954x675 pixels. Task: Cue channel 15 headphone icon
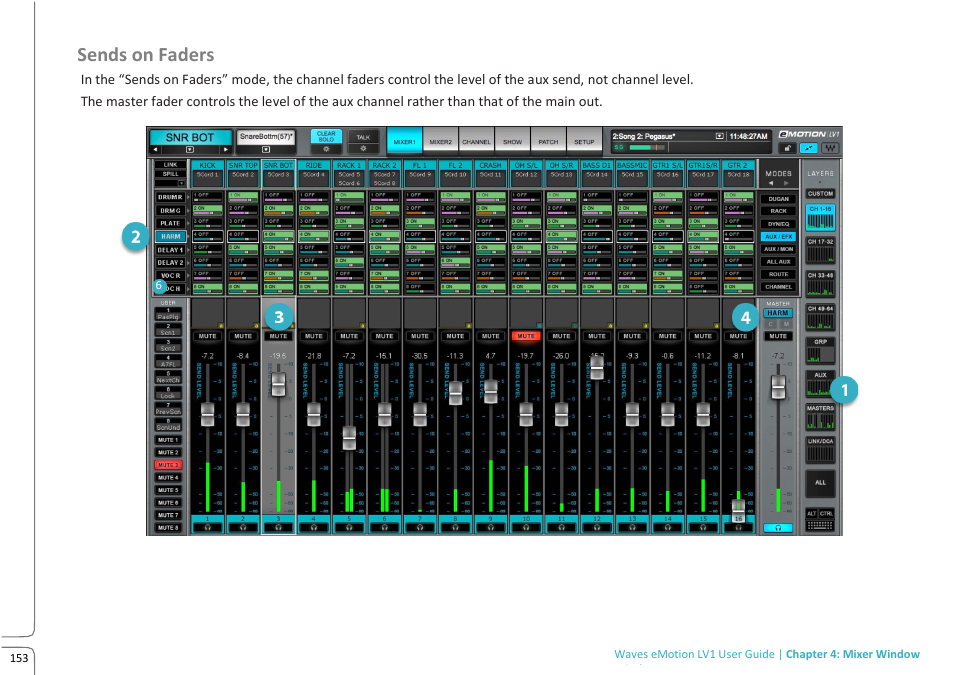(703, 528)
